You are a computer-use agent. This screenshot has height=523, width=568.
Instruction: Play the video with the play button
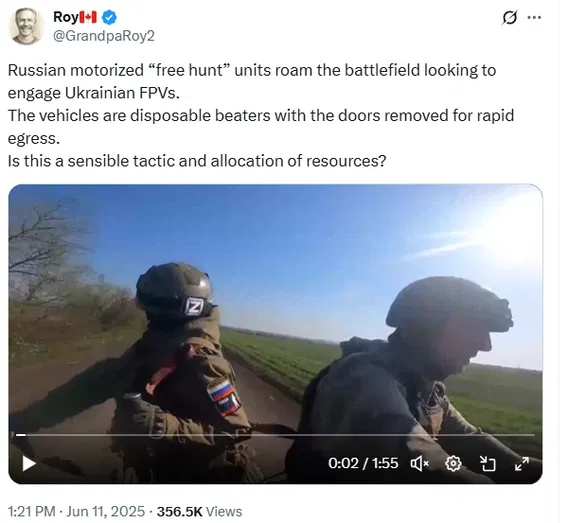point(29,463)
